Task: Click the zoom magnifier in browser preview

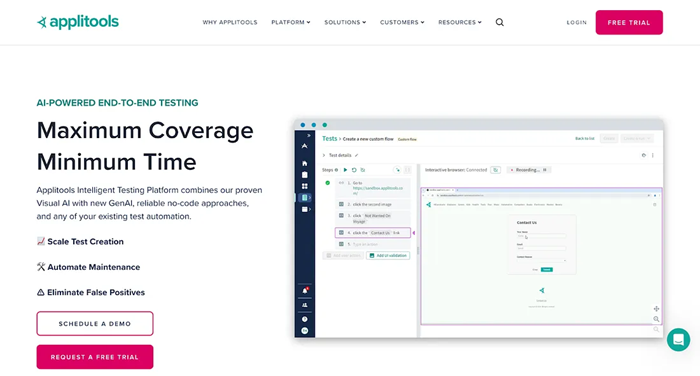Action: [x=656, y=319]
